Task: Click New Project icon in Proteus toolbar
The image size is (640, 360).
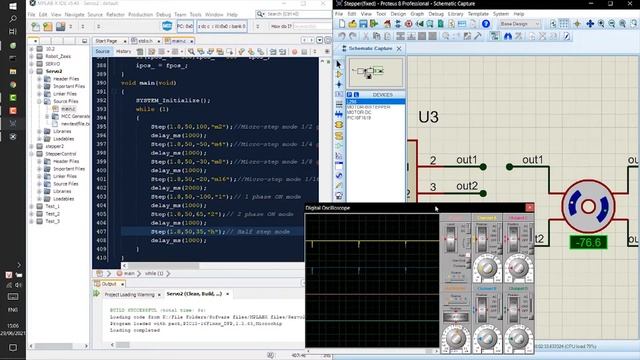Action: point(342,24)
